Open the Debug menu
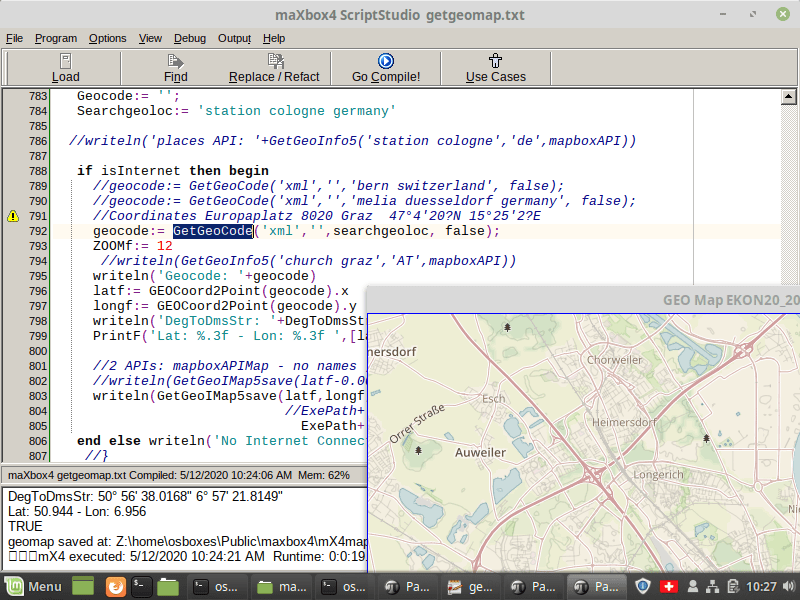 pos(190,38)
